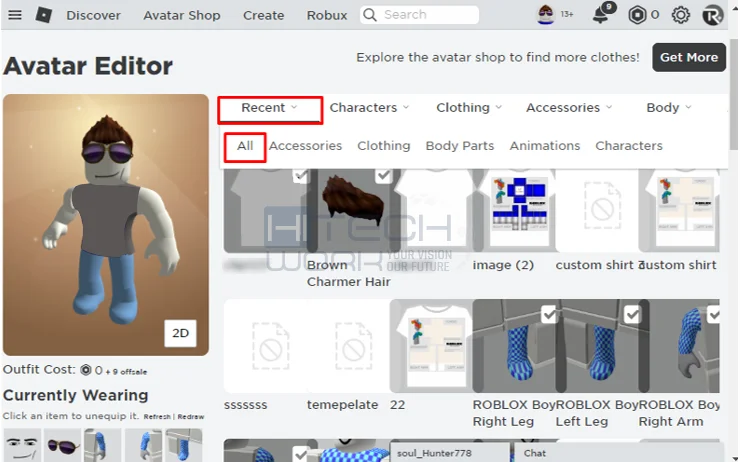The width and height of the screenshot is (740, 462).
Task: Click the round R icon at far right
Action: pyautogui.click(x=713, y=15)
